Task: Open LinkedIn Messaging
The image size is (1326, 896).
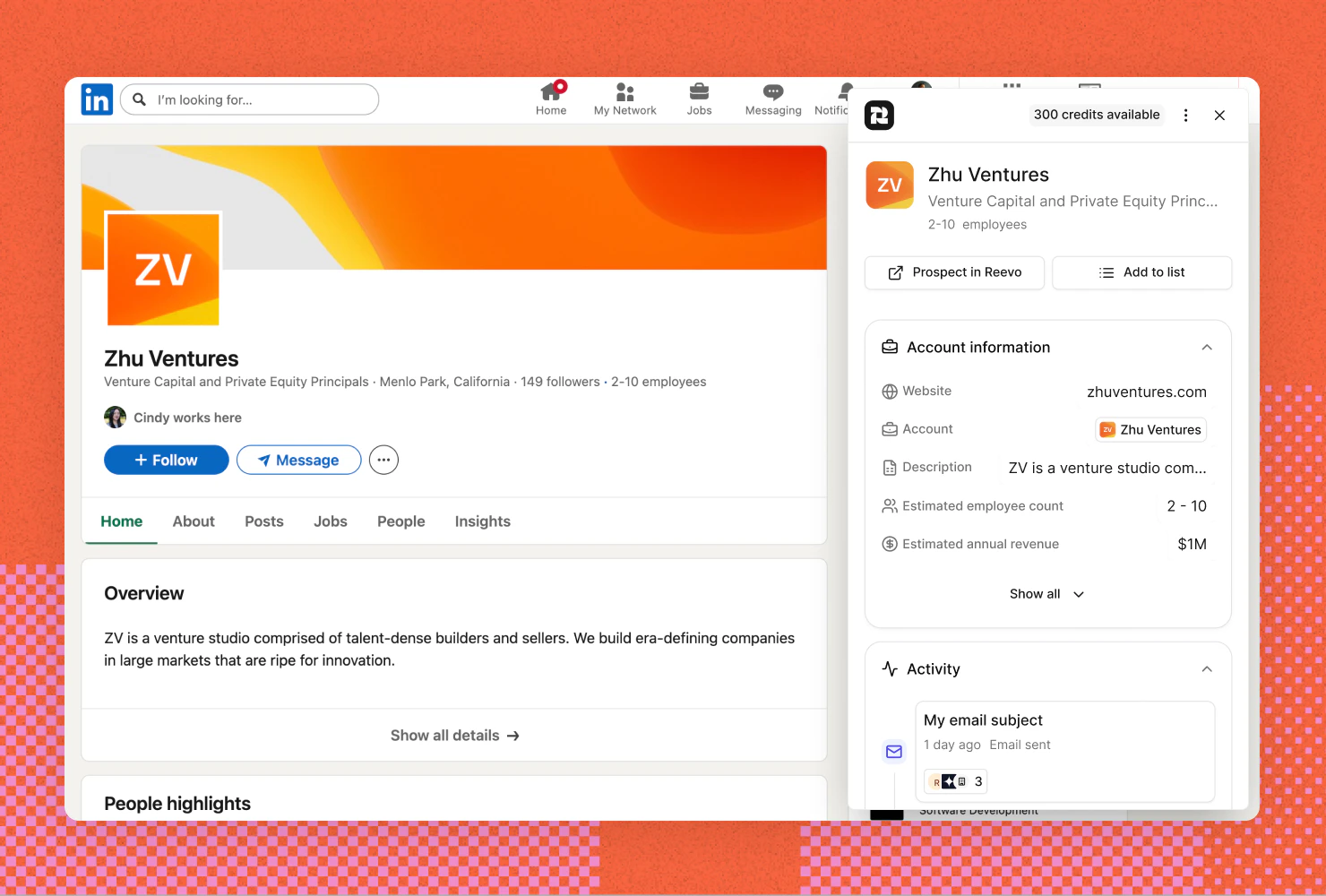Action: pos(771,97)
